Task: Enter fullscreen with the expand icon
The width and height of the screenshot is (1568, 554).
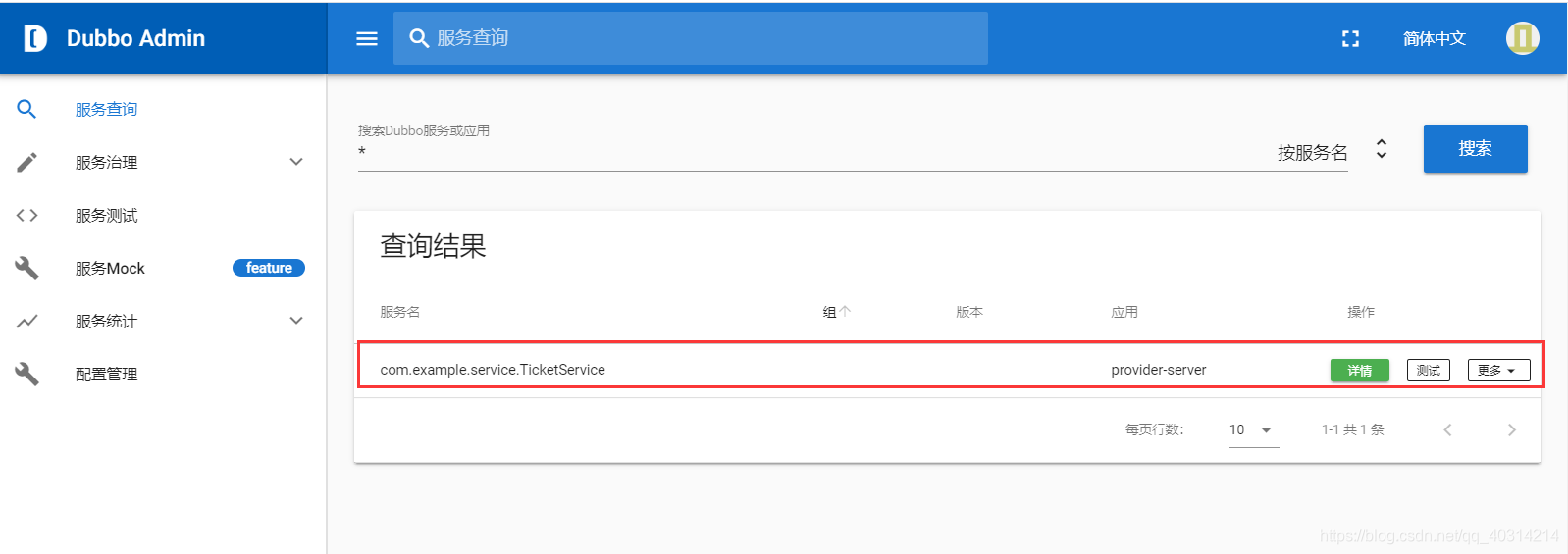Action: pyautogui.click(x=1351, y=38)
